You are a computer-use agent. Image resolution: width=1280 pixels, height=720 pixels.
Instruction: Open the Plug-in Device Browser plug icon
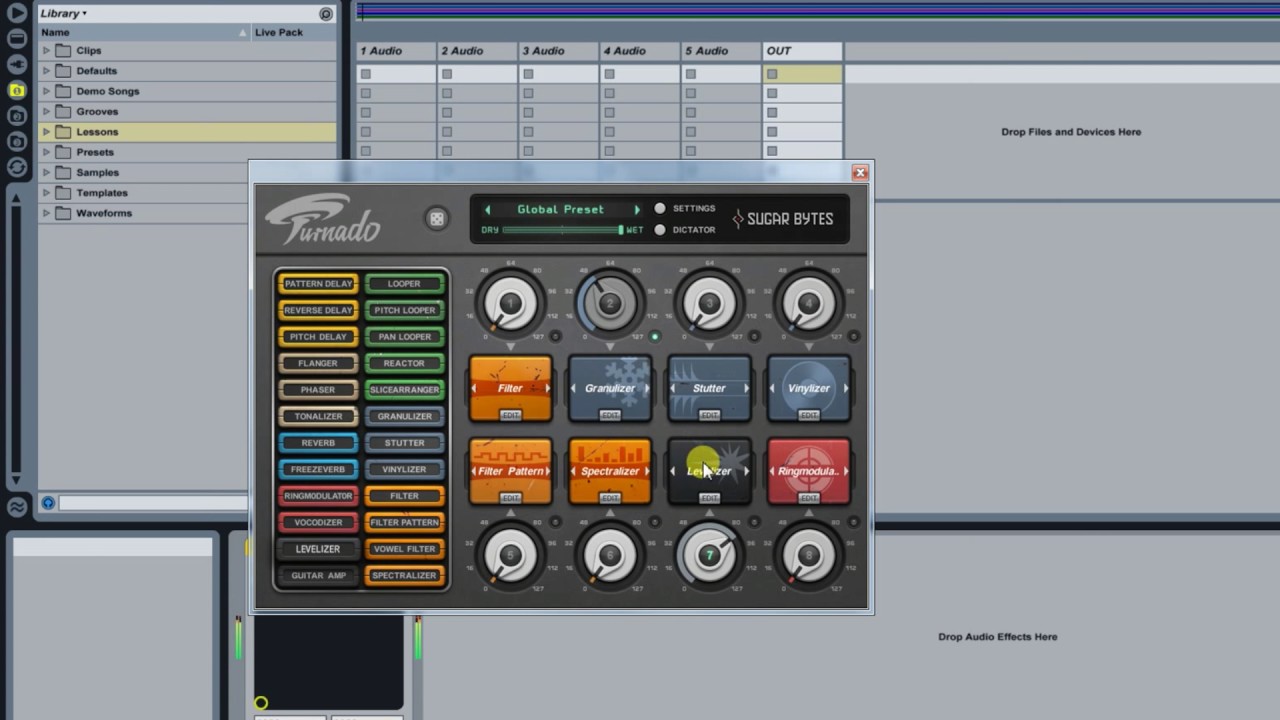17,64
